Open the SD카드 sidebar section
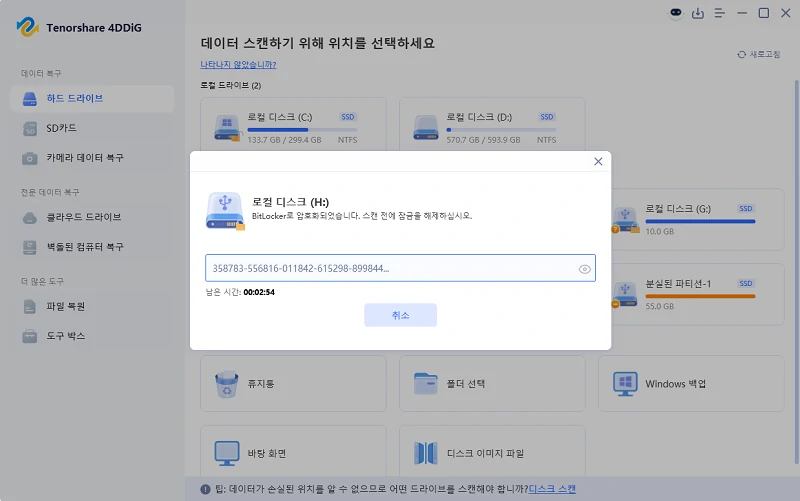800x501 pixels. [92, 128]
